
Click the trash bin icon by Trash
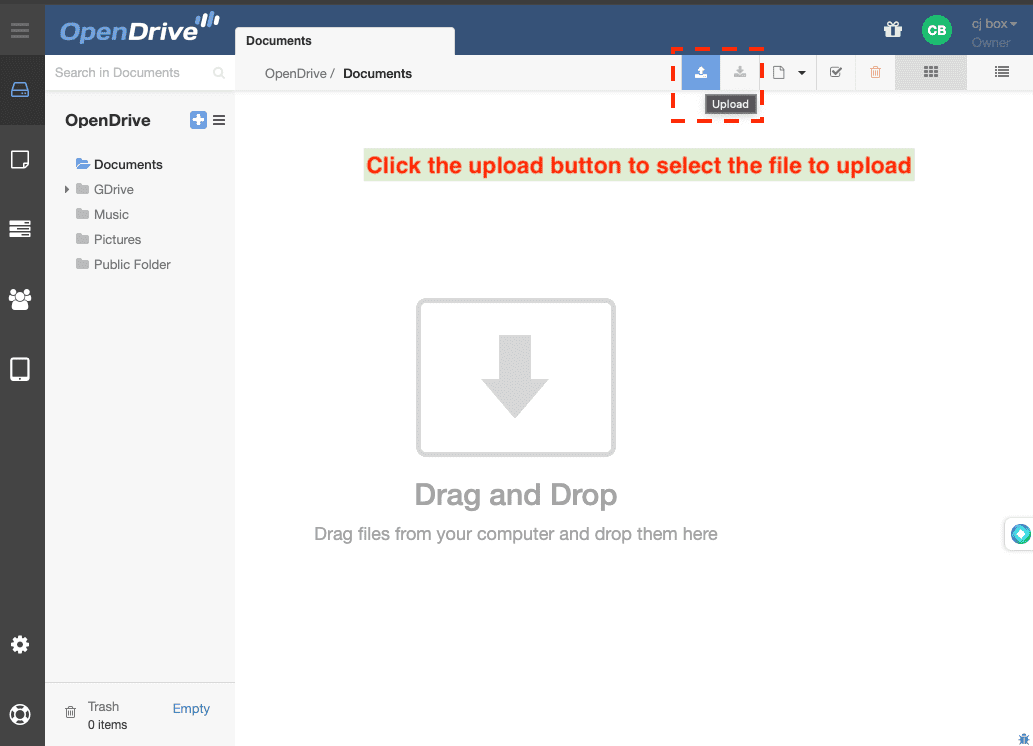[x=70, y=712]
